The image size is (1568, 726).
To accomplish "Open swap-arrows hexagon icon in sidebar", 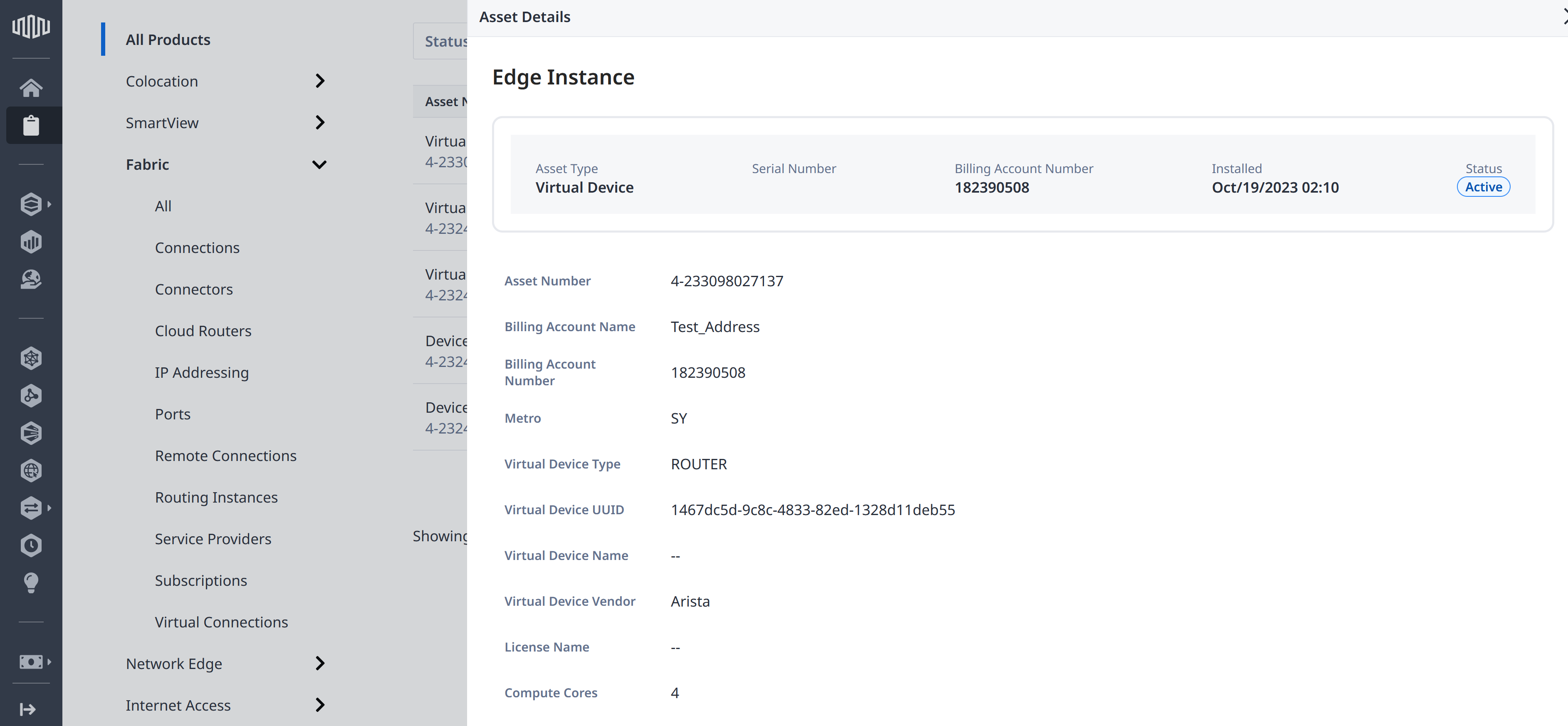I will 31,508.
